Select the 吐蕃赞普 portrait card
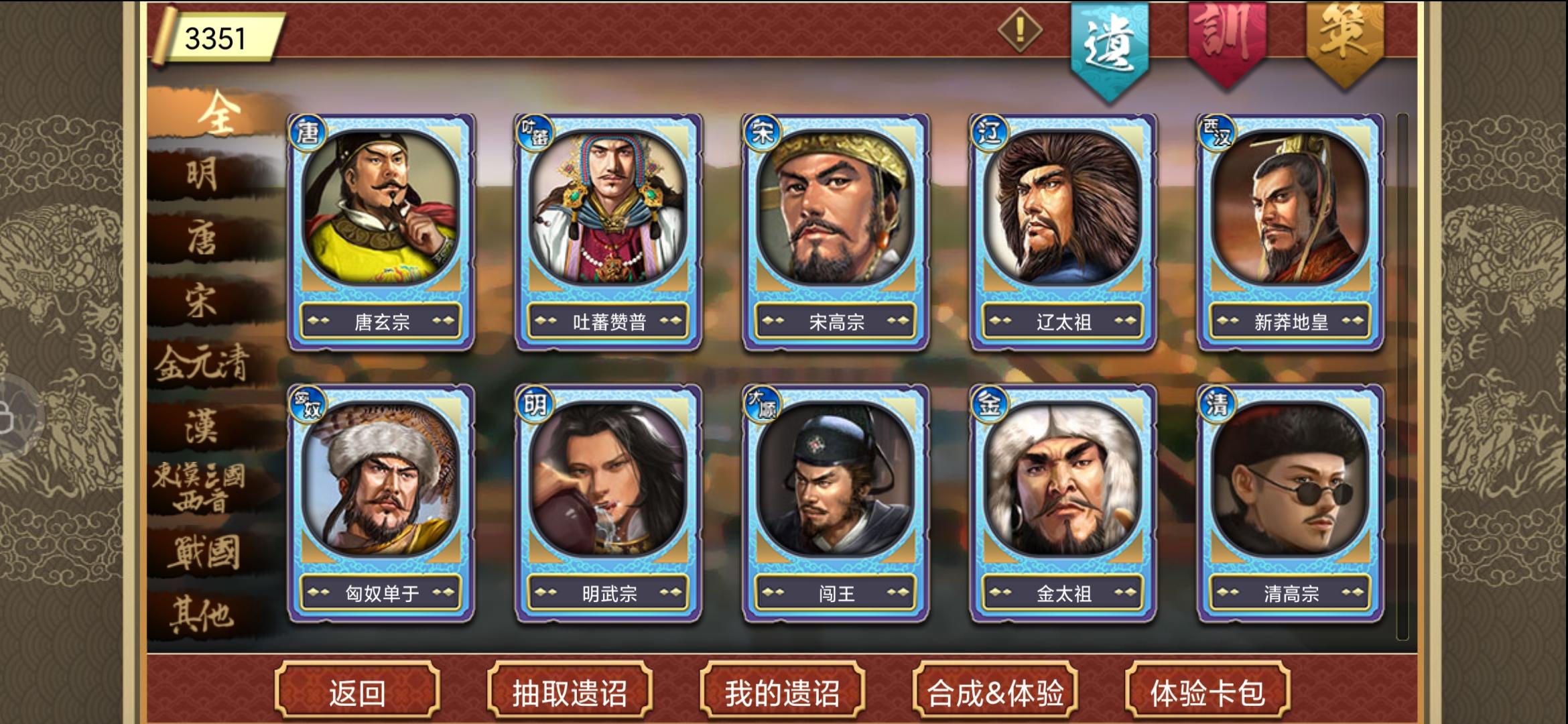 [x=608, y=232]
